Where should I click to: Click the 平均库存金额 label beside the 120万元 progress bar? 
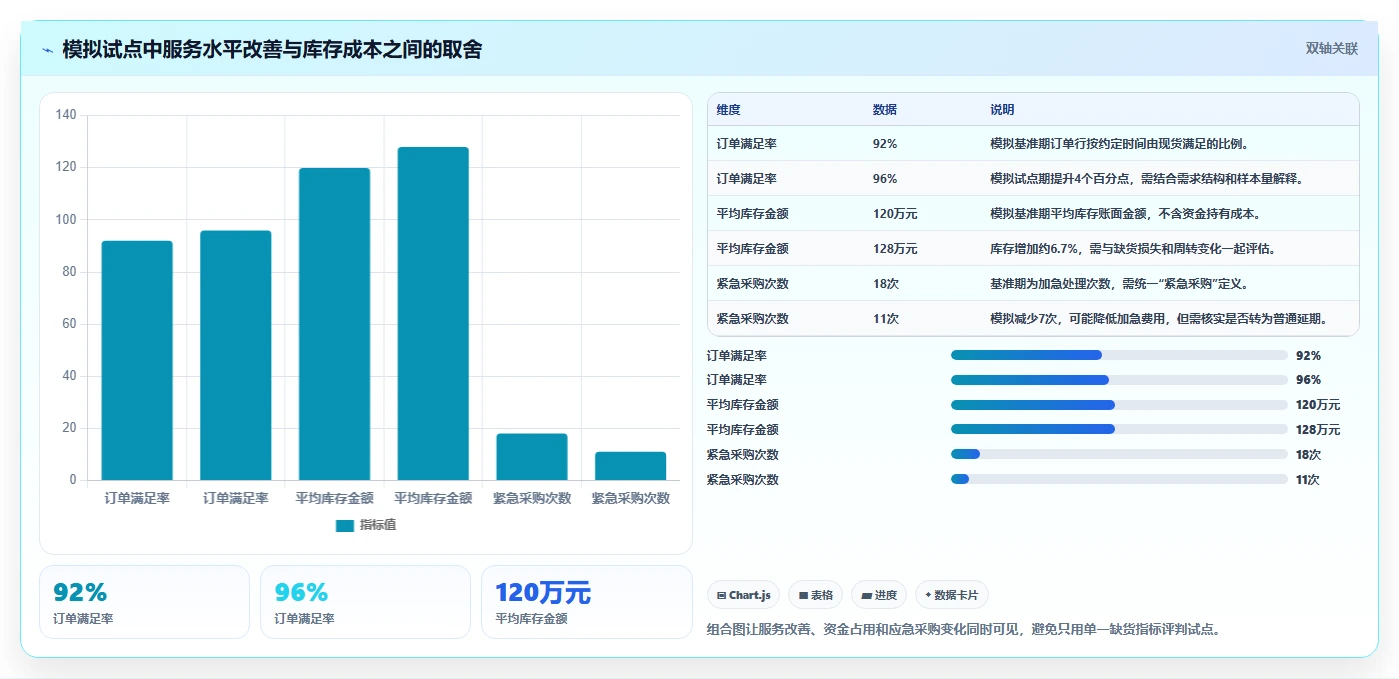pos(743,405)
